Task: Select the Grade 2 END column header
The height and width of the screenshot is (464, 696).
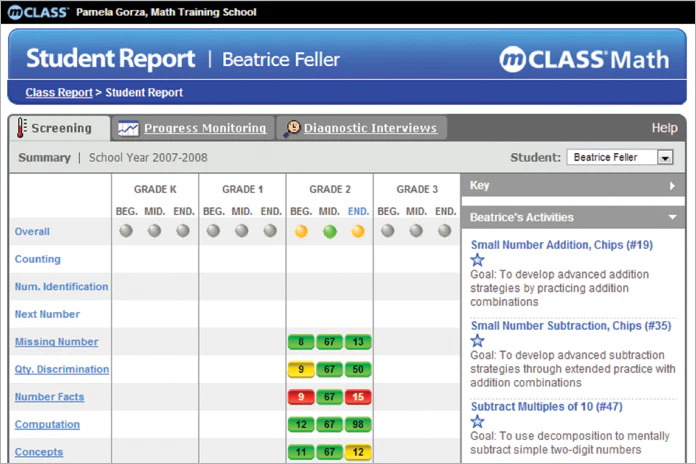Action: pyautogui.click(x=358, y=211)
